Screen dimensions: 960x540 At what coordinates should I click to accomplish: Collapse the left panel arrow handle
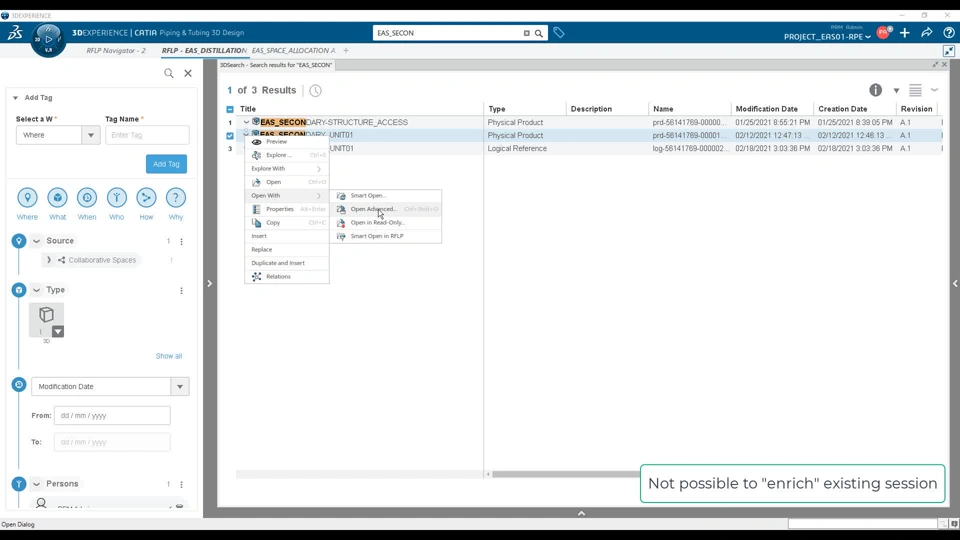(x=209, y=283)
